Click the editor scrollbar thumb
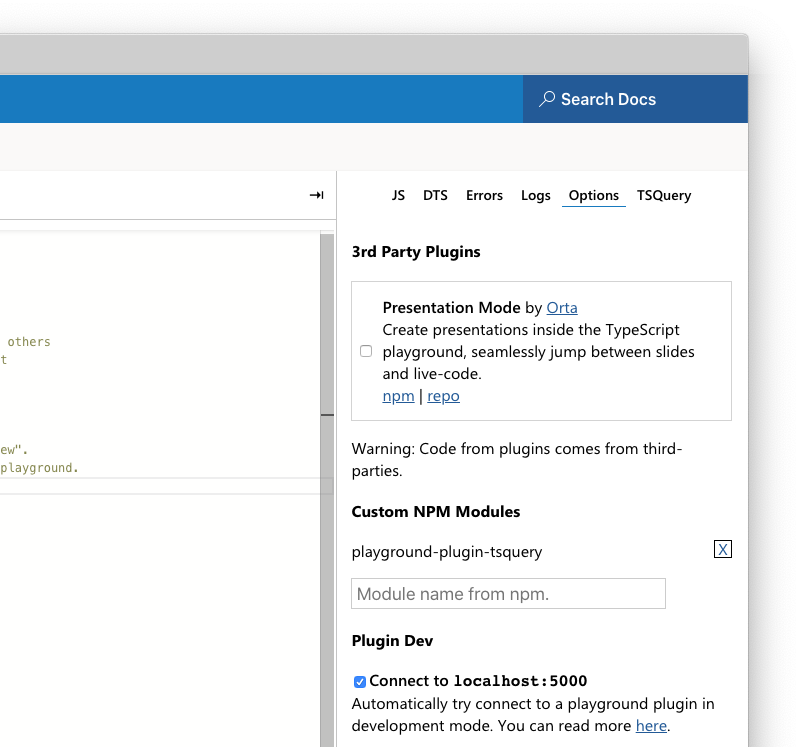800x747 pixels. (x=326, y=320)
